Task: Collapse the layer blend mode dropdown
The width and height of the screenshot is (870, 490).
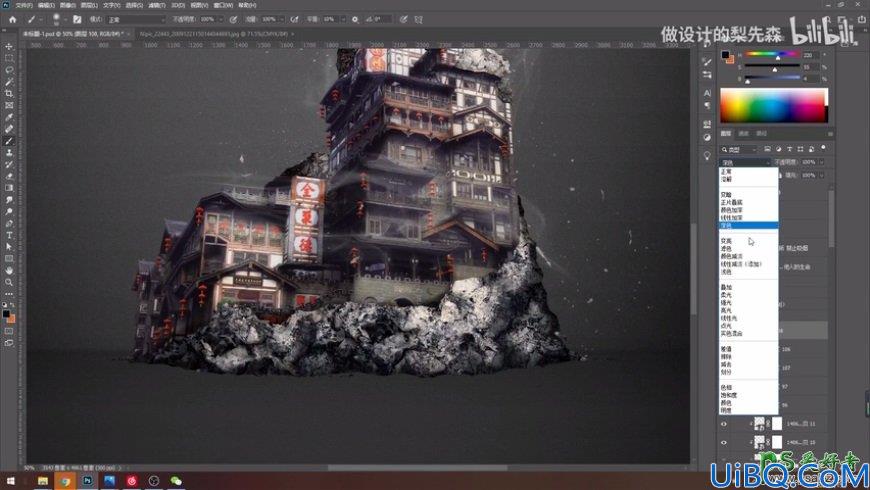Action: (x=745, y=162)
